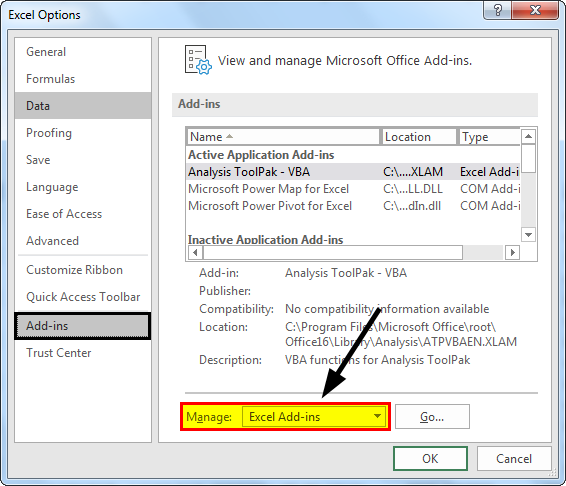
Task: Sort add-ins by Location column header
Action: point(419,137)
